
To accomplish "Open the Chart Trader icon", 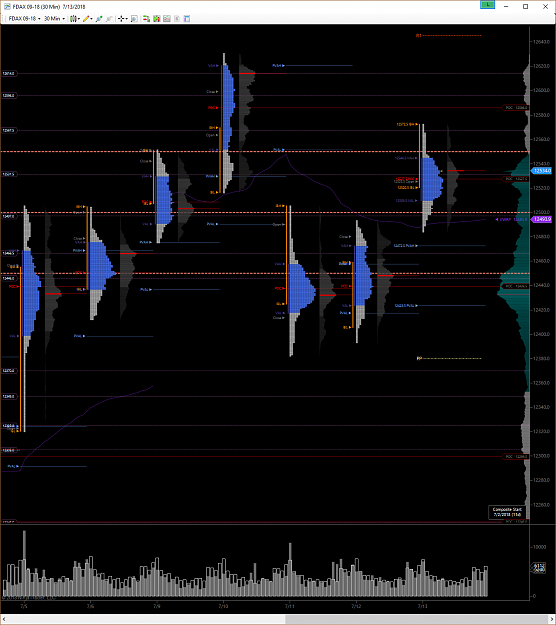I will click(146, 18).
